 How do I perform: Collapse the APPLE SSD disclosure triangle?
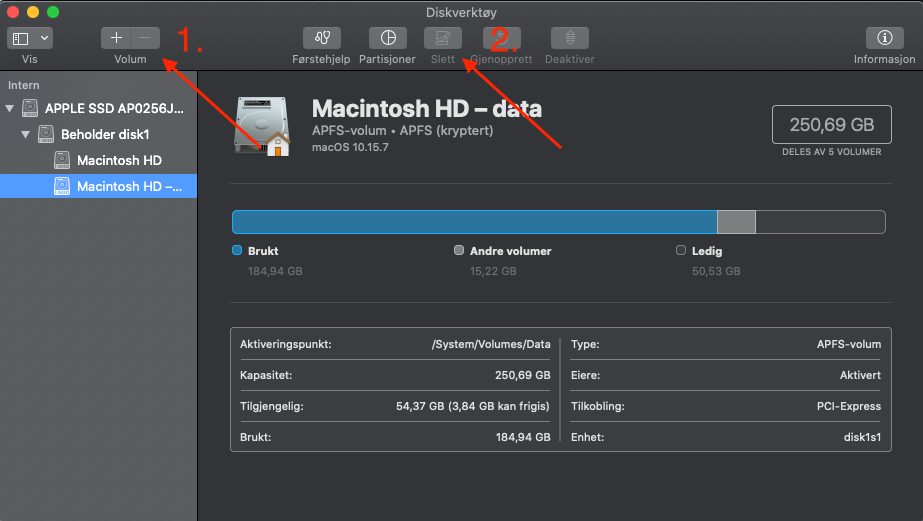coord(9,108)
